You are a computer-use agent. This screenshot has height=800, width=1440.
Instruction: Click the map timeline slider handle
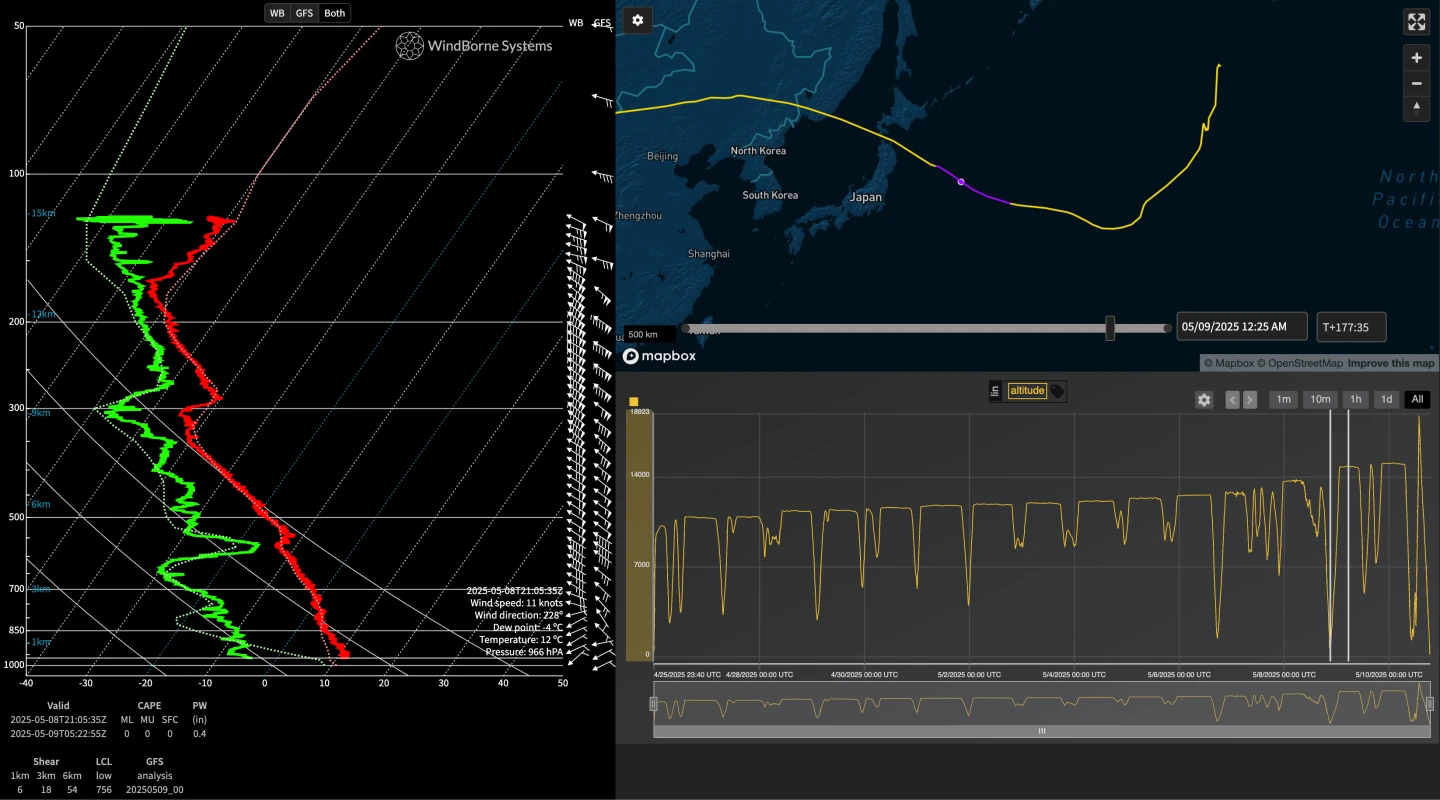pos(1110,328)
